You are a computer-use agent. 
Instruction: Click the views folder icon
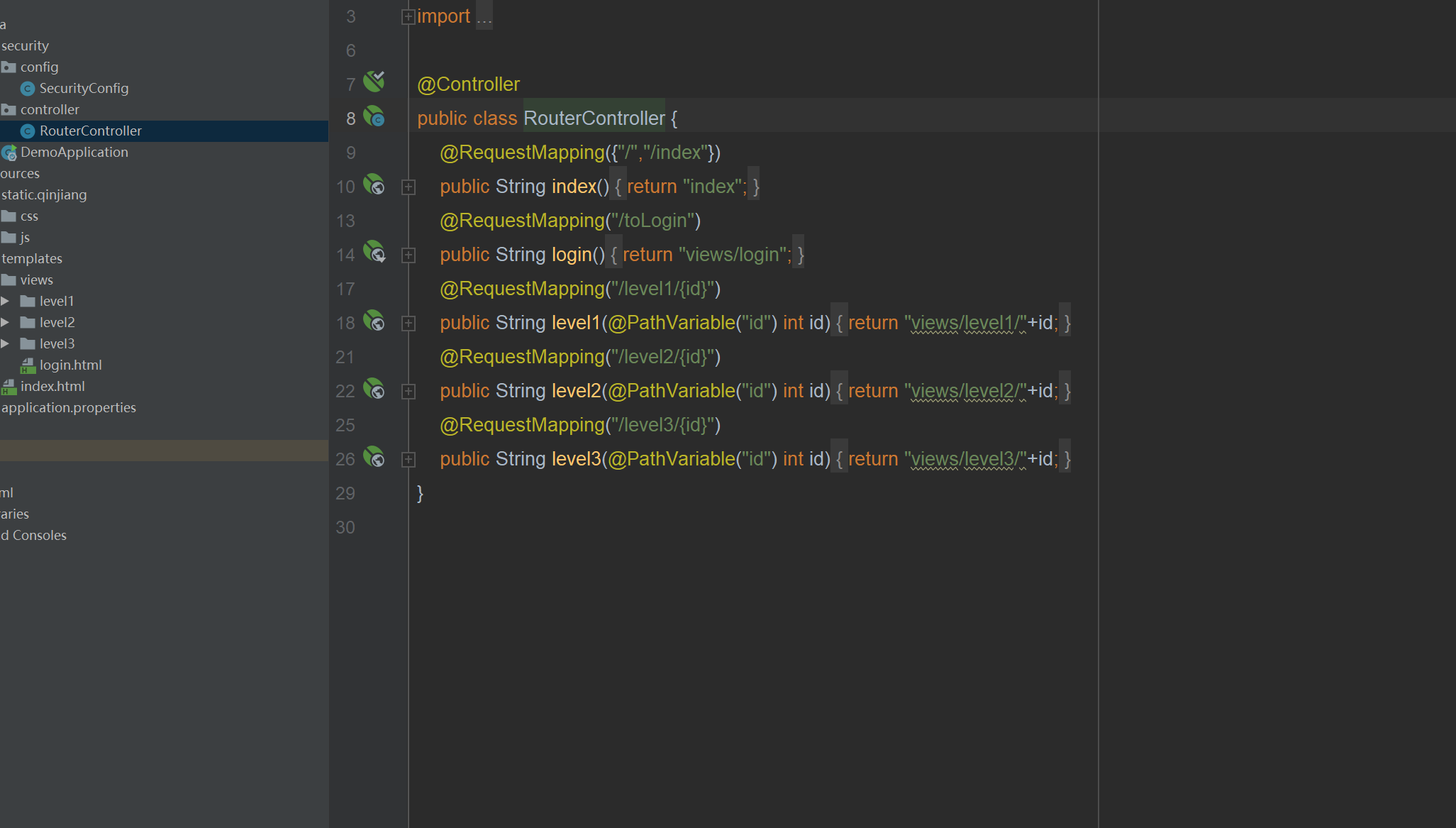pos(9,280)
